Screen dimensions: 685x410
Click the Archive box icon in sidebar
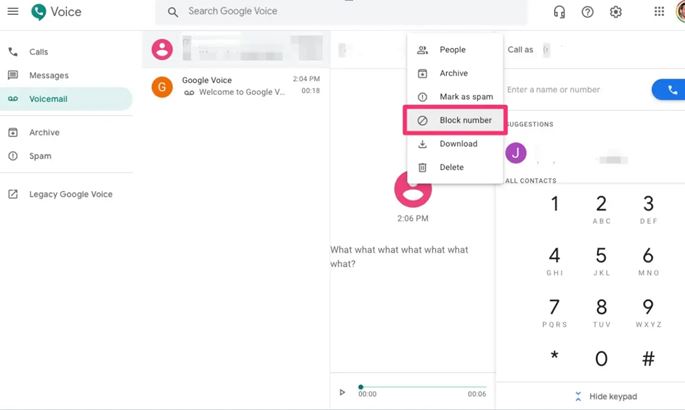(x=13, y=132)
